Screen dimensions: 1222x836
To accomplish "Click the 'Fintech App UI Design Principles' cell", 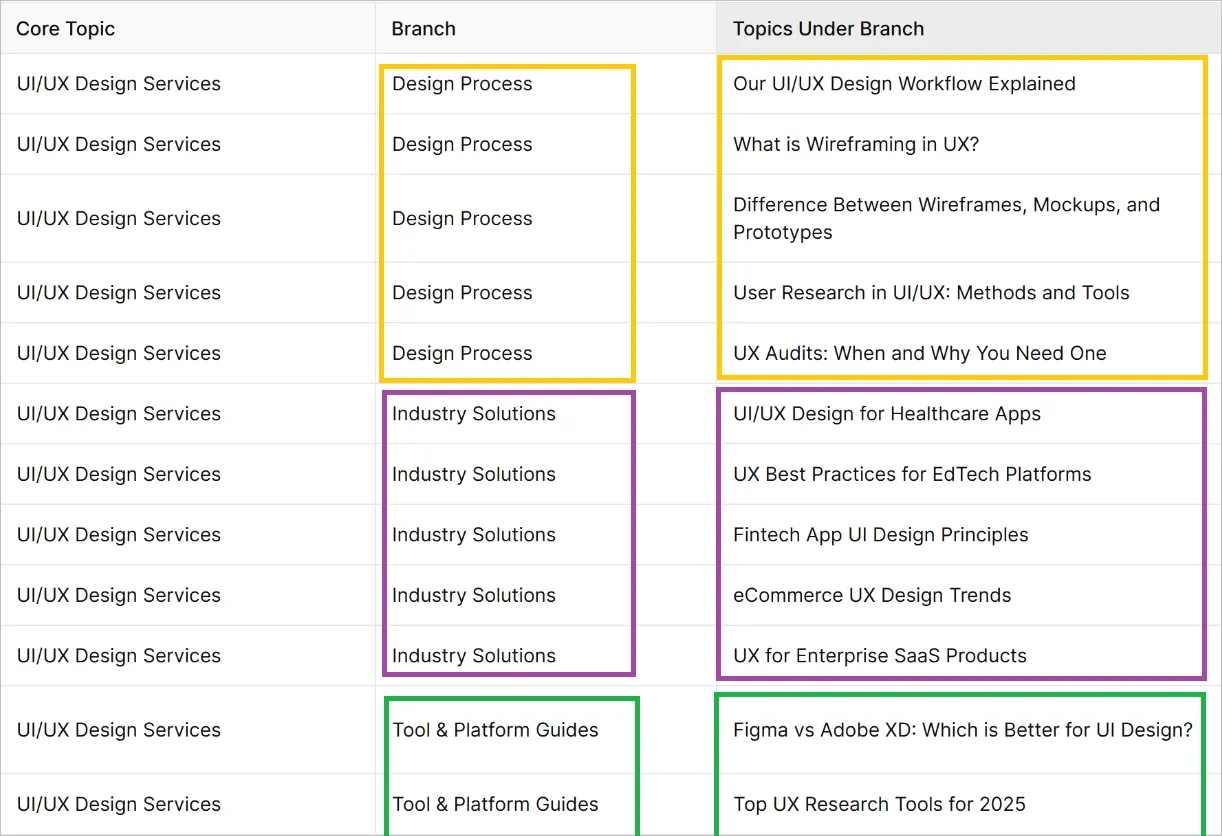I will pos(880,535).
